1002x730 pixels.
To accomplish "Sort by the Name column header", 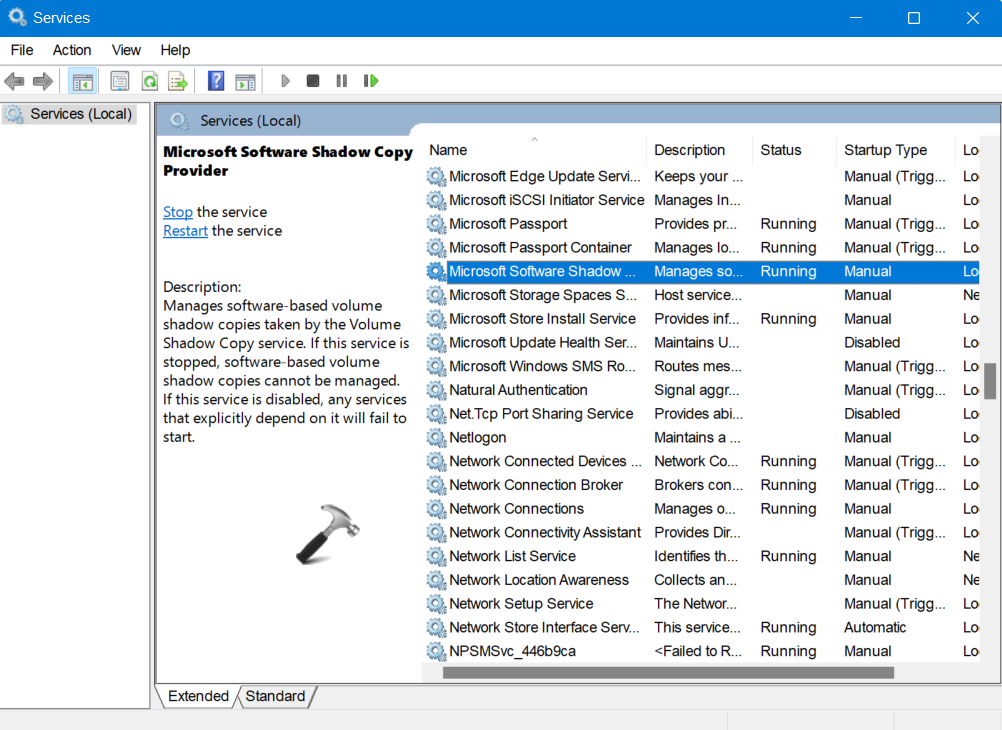I will [448, 150].
